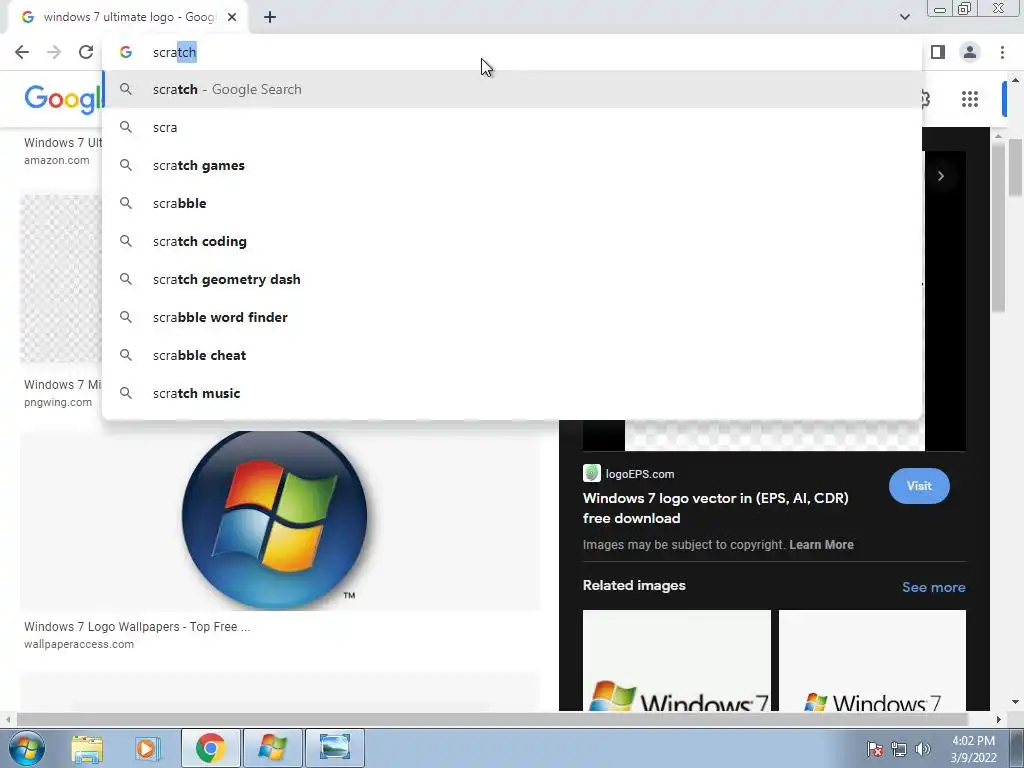Go to next image with right chevron
Viewport: 1024px width, 768px height.
(x=940, y=176)
